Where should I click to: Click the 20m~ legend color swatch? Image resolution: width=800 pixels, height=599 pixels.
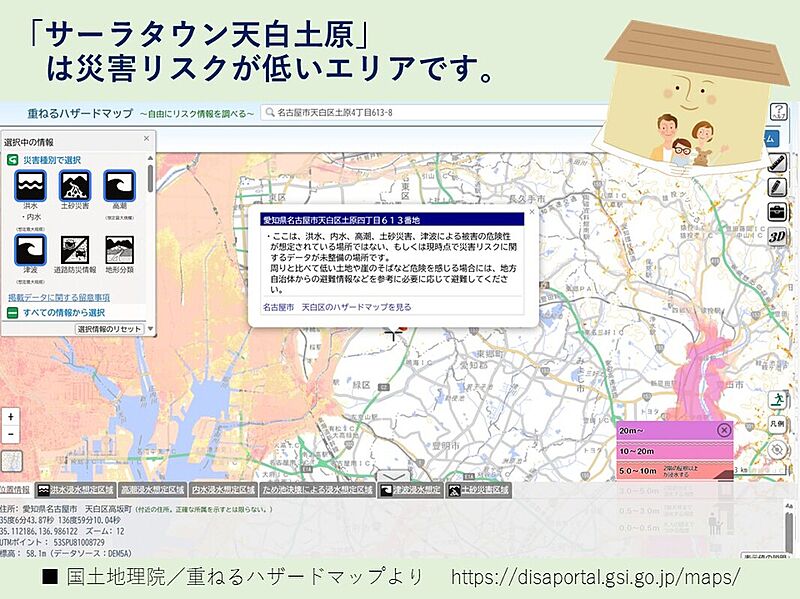(665, 430)
